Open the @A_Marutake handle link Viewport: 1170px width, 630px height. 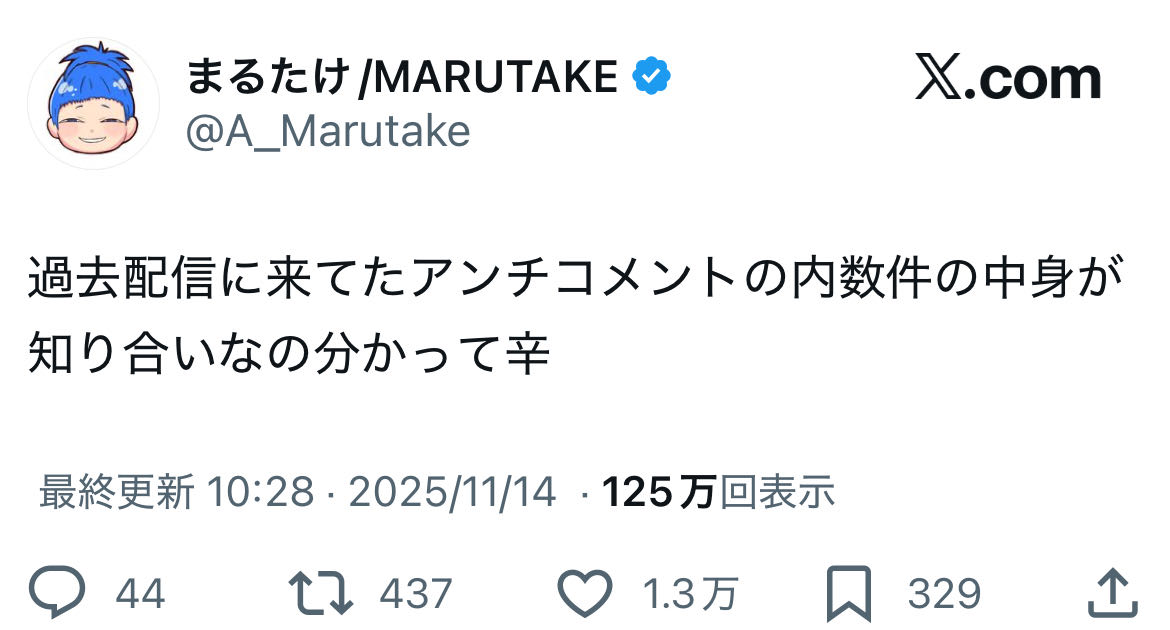(328, 130)
